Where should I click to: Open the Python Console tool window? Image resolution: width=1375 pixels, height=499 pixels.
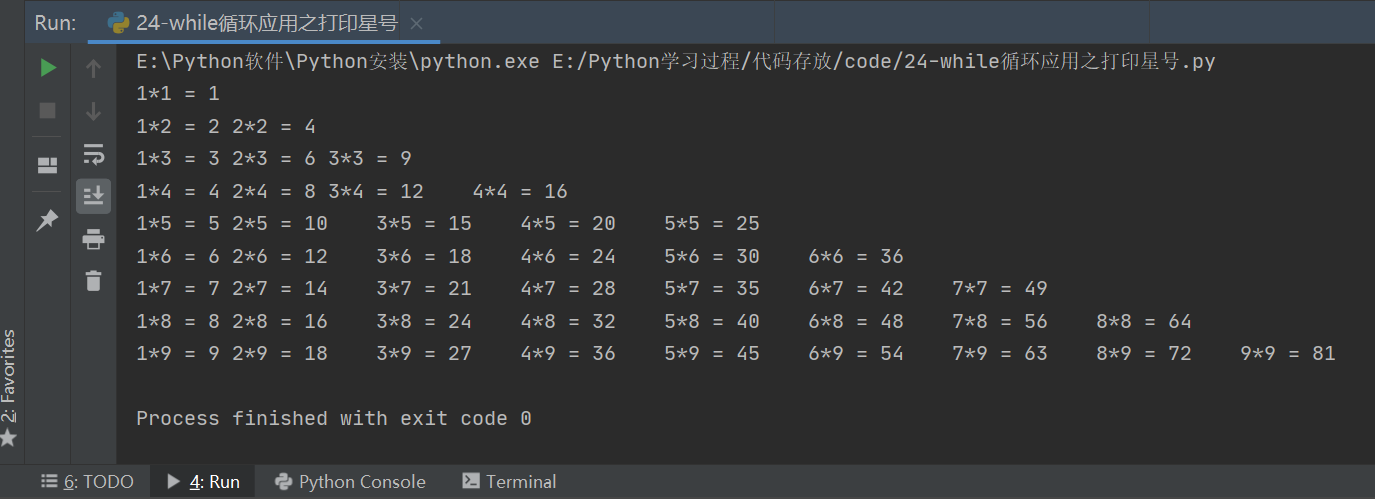(x=349, y=482)
